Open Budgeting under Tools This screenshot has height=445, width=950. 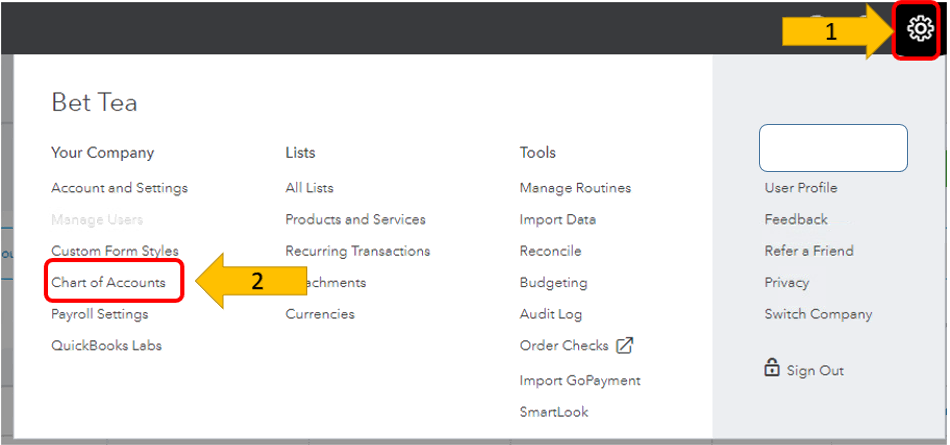553,283
